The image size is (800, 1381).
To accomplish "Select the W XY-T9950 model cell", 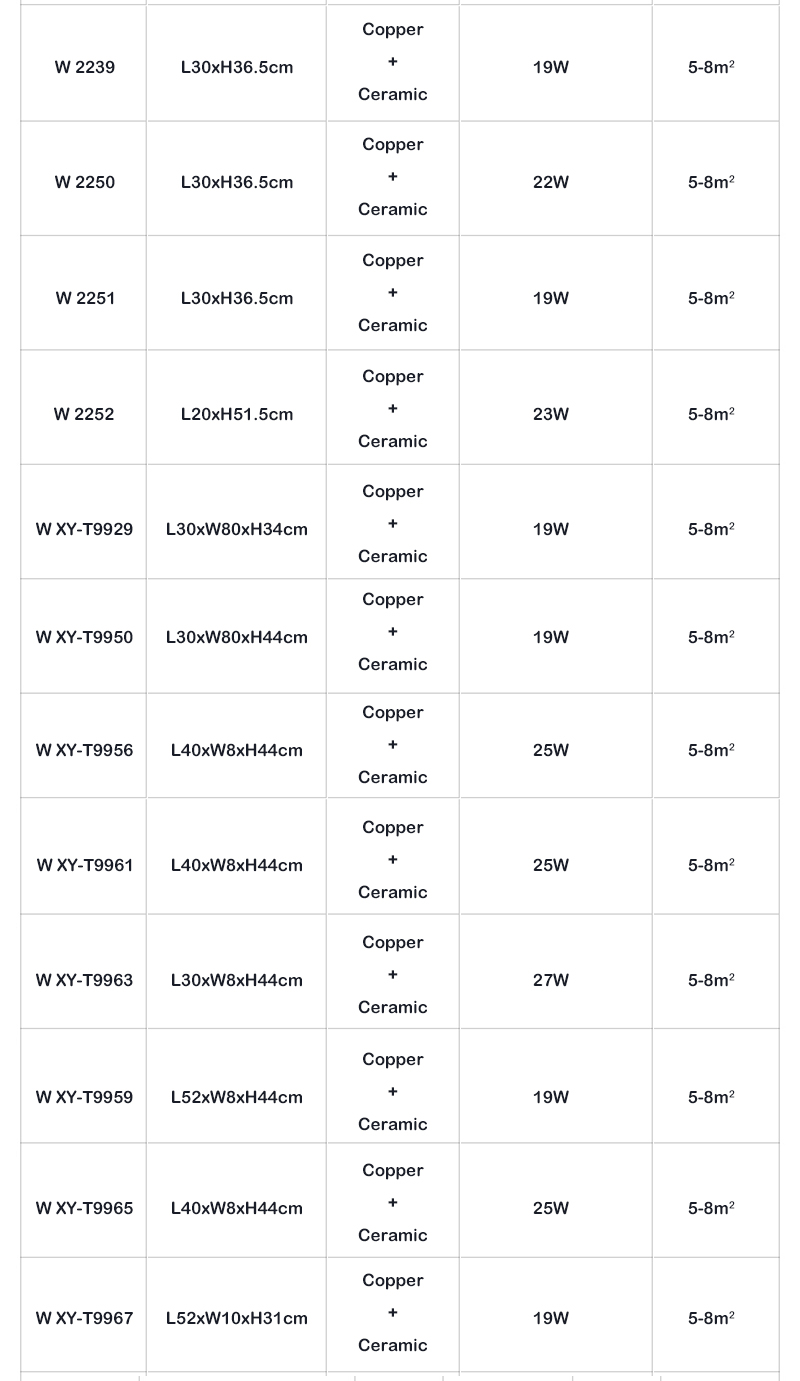I will click(84, 638).
